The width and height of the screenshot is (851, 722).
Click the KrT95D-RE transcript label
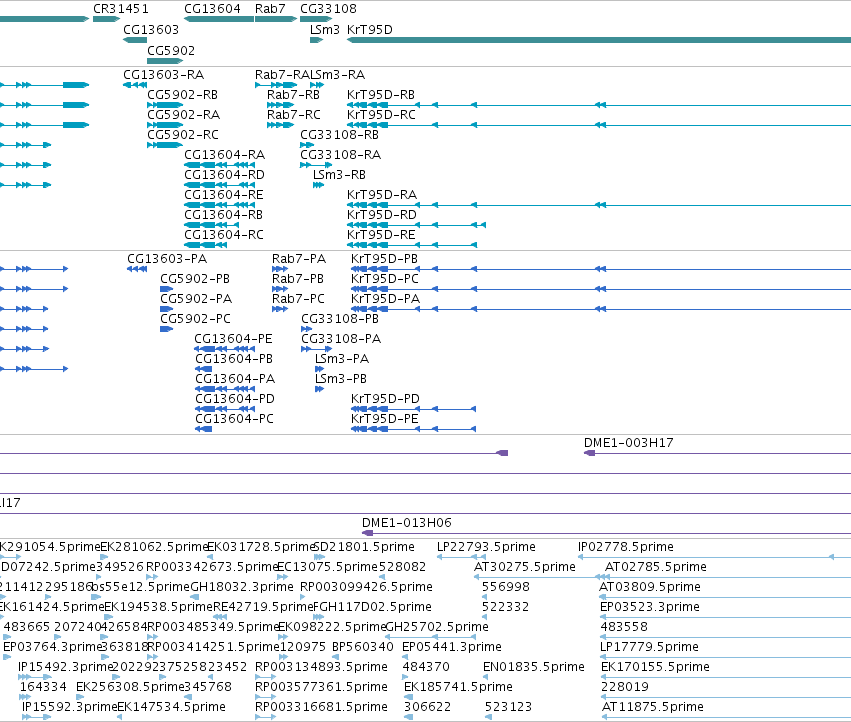tap(381, 235)
